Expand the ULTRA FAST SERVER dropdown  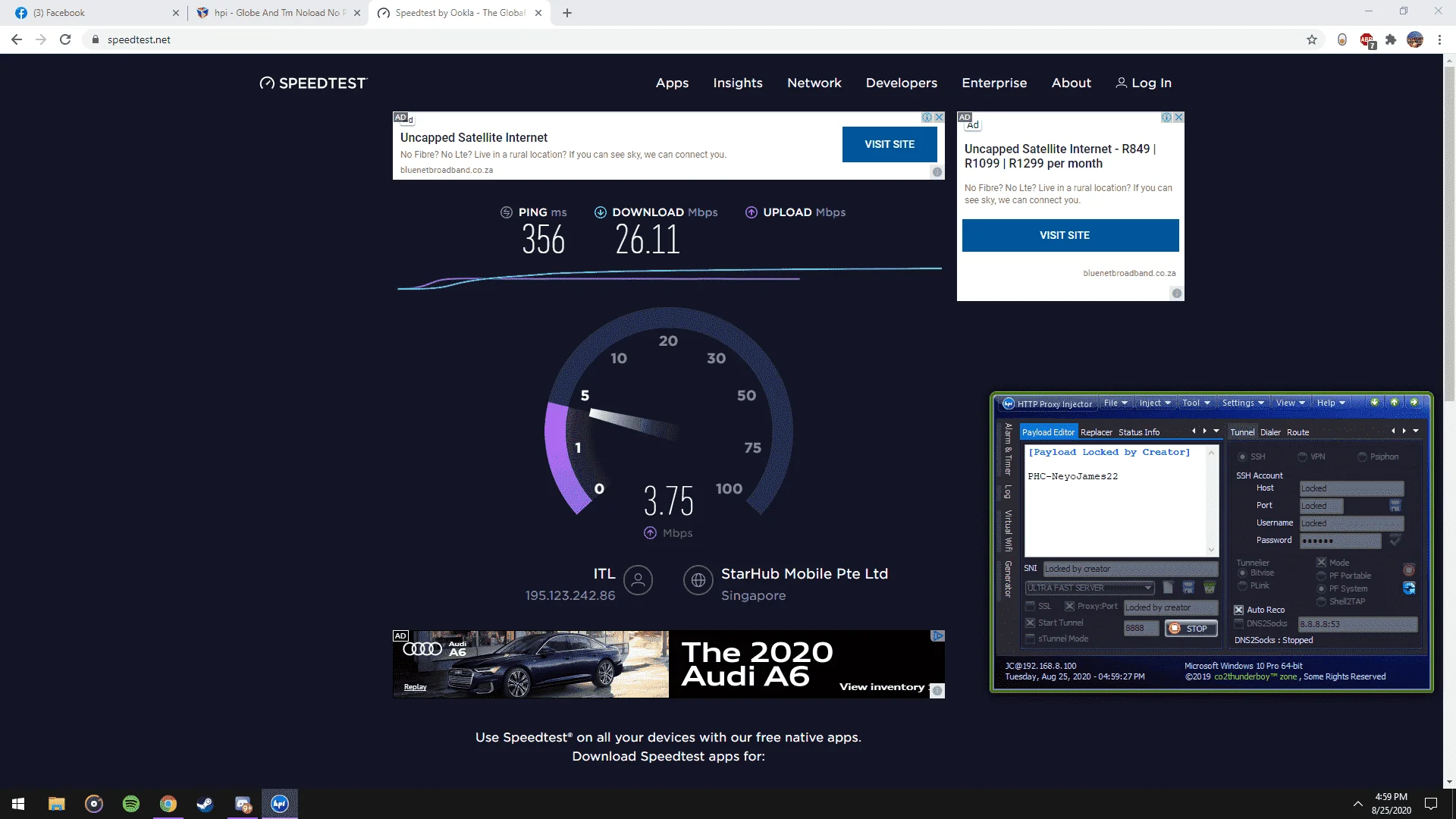coord(1148,588)
